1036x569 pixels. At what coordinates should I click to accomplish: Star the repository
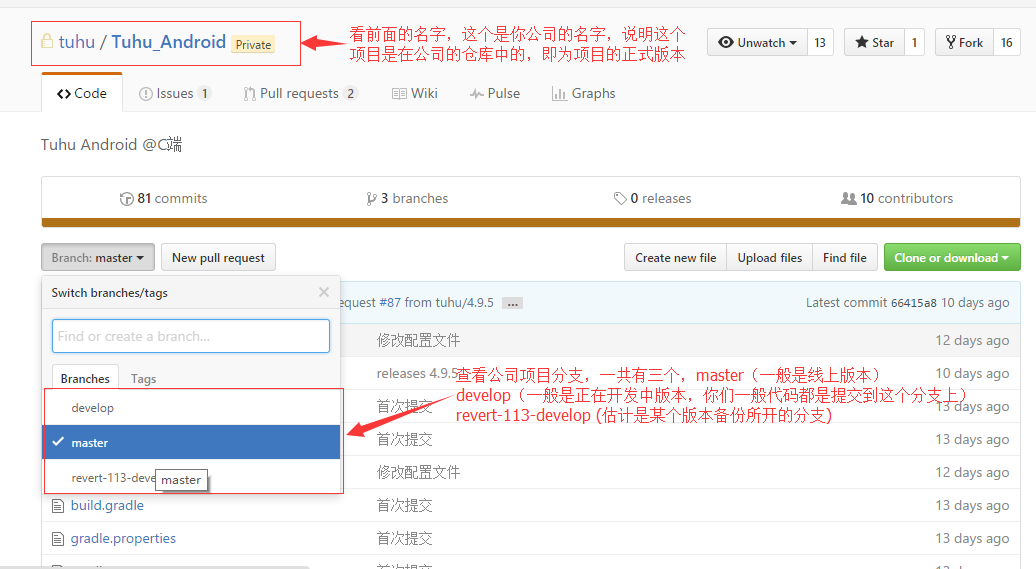(x=874, y=42)
